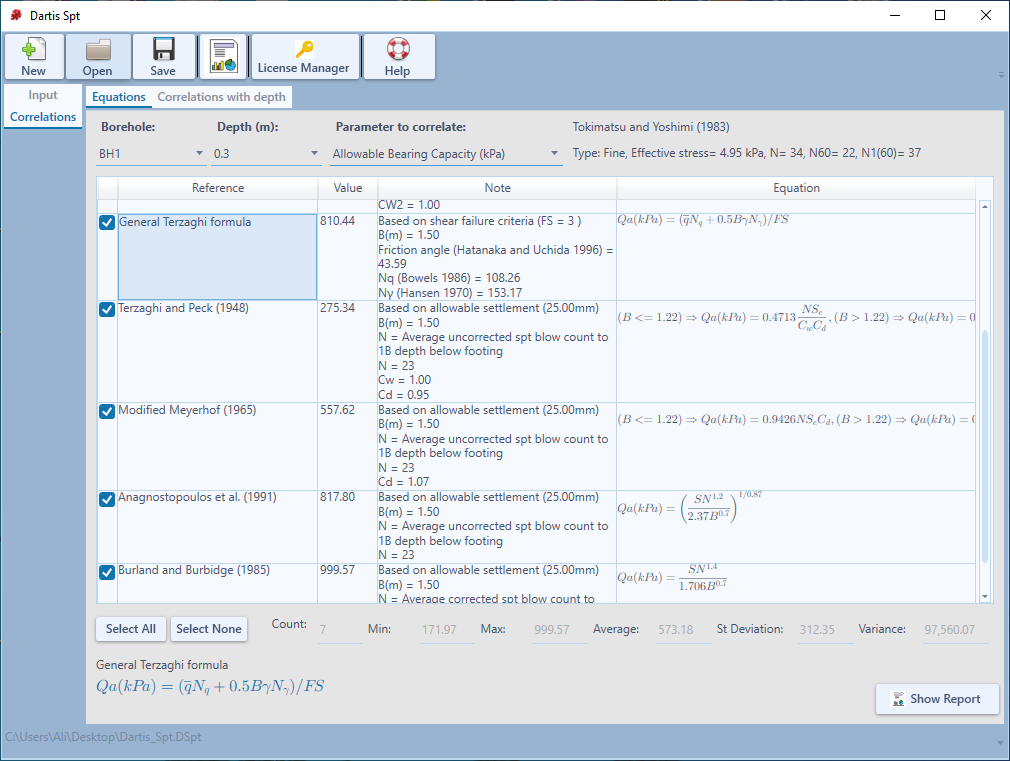This screenshot has width=1010, height=761.
Task: Select the value cell 275.34
Action: [348, 351]
